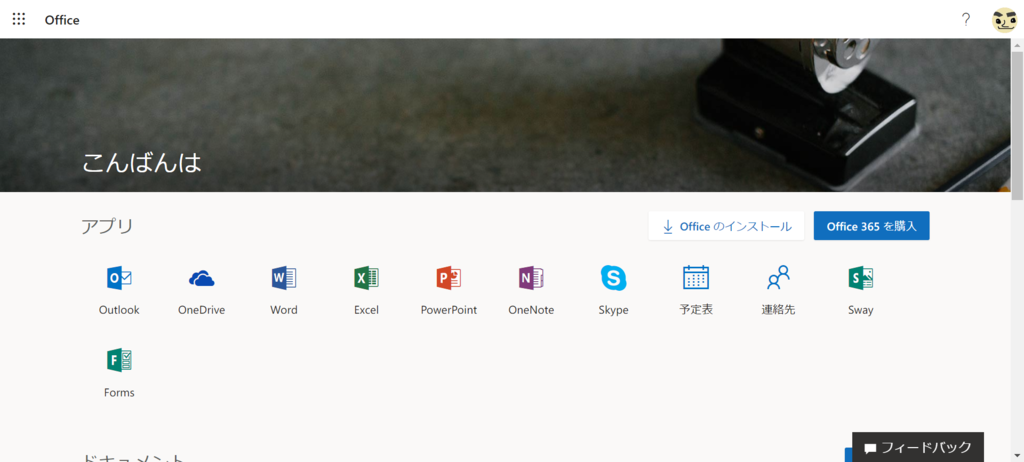Open the Word app icon
The width and height of the screenshot is (1024, 462).
[x=283, y=278]
